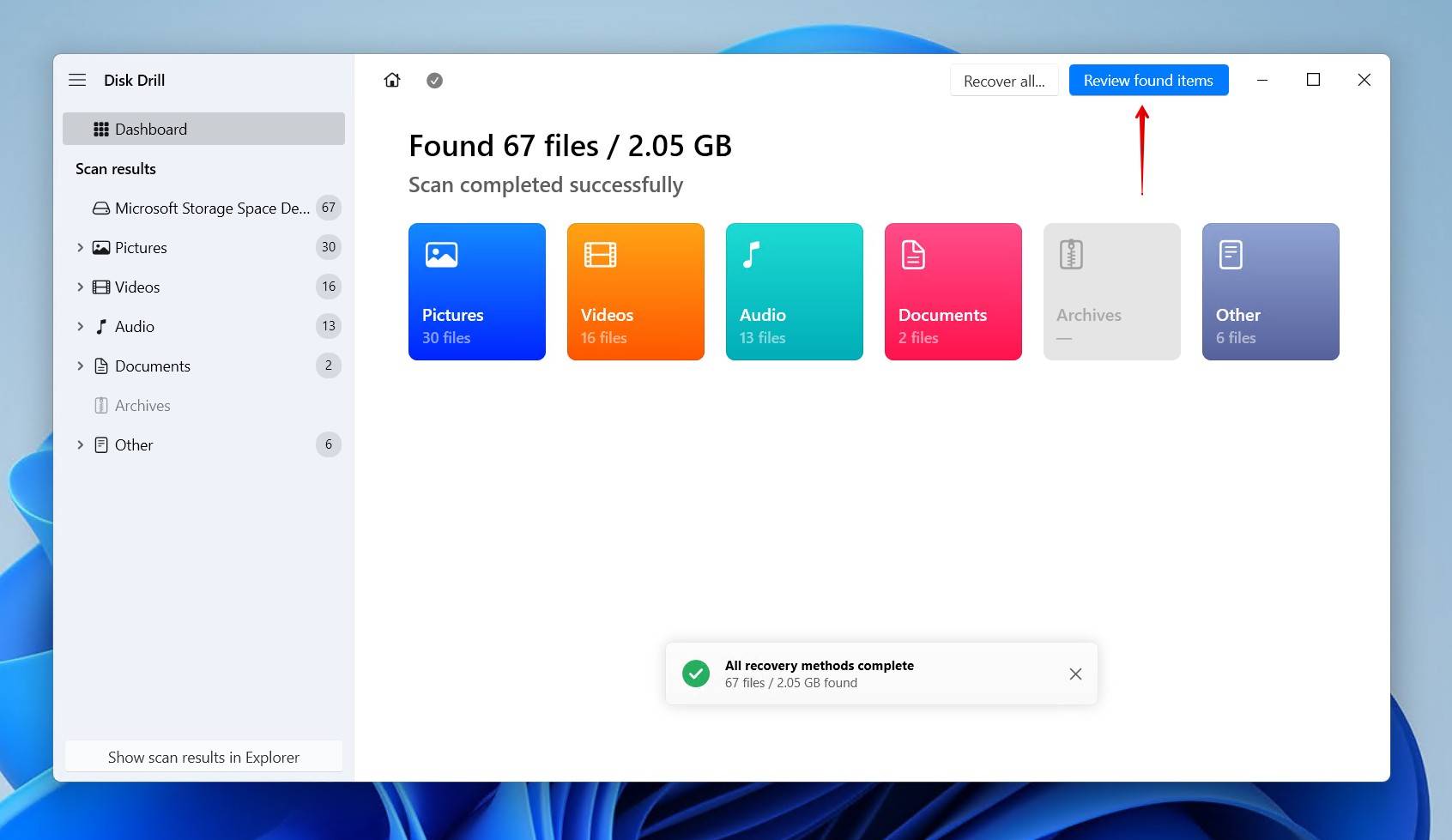Select the Documents file icon in sidebar
Screen dimensions: 1452x840
[x=100, y=366]
